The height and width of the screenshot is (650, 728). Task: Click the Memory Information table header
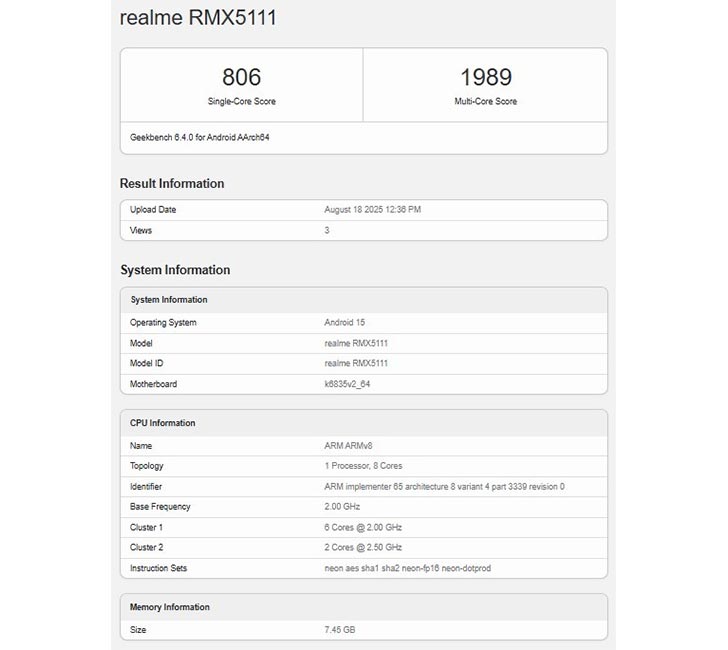pyautogui.click(x=169, y=607)
